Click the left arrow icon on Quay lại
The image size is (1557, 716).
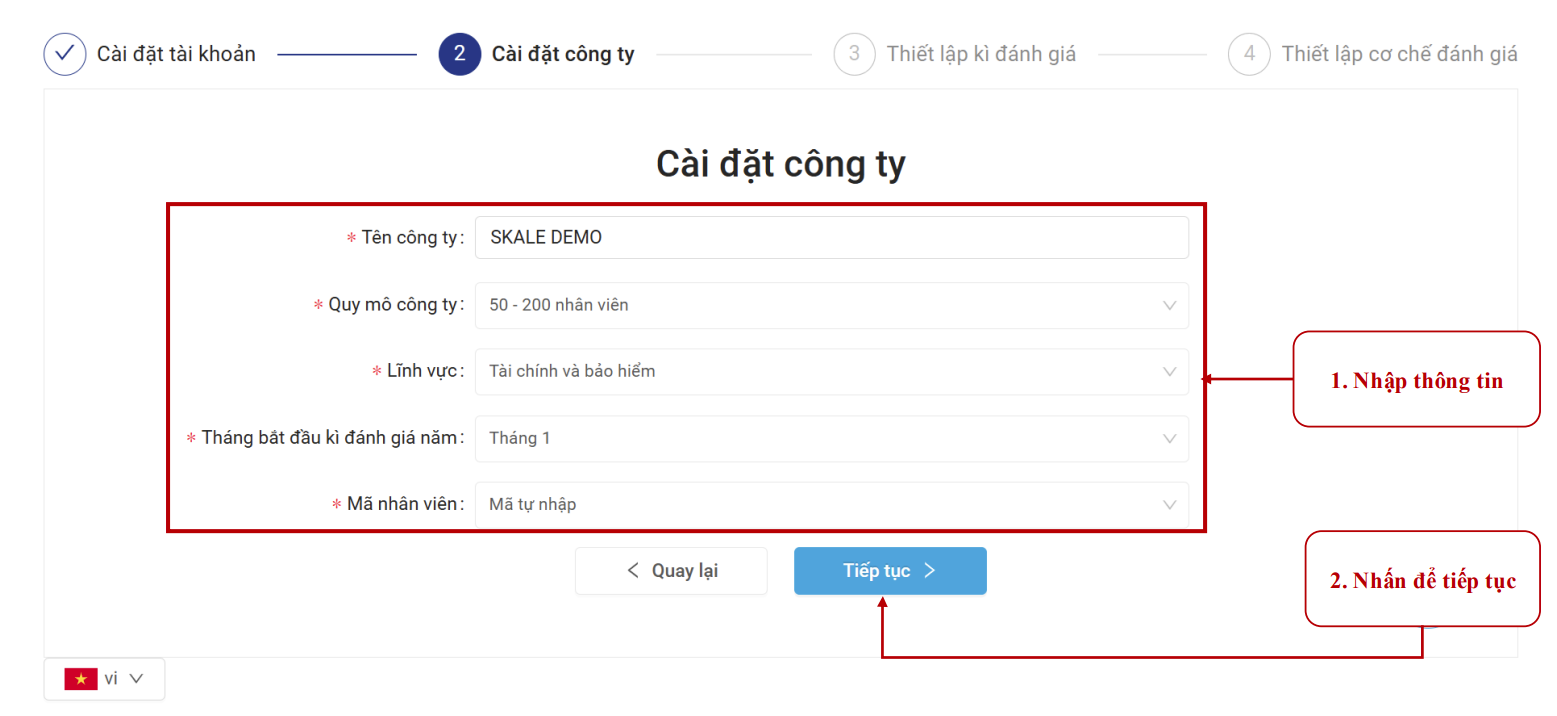pyautogui.click(x=633, y=571)
